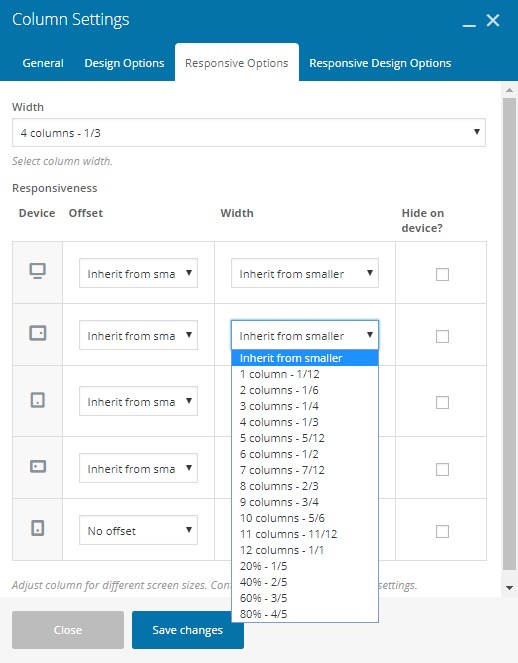Close the Column Settings dialog with X
The height and width of the screenshot is (663, 518).
coord(493,20)
